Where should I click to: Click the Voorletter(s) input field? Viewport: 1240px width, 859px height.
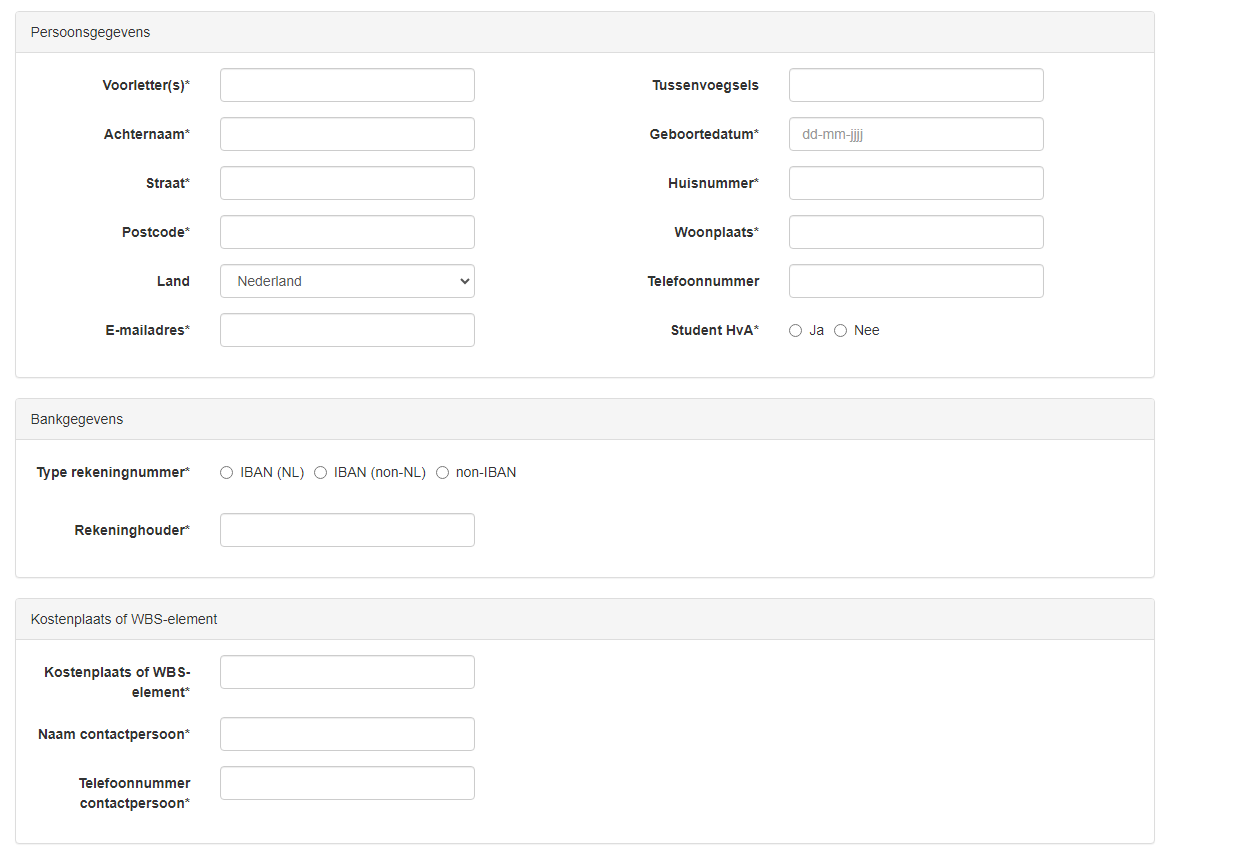coord(347,86)
